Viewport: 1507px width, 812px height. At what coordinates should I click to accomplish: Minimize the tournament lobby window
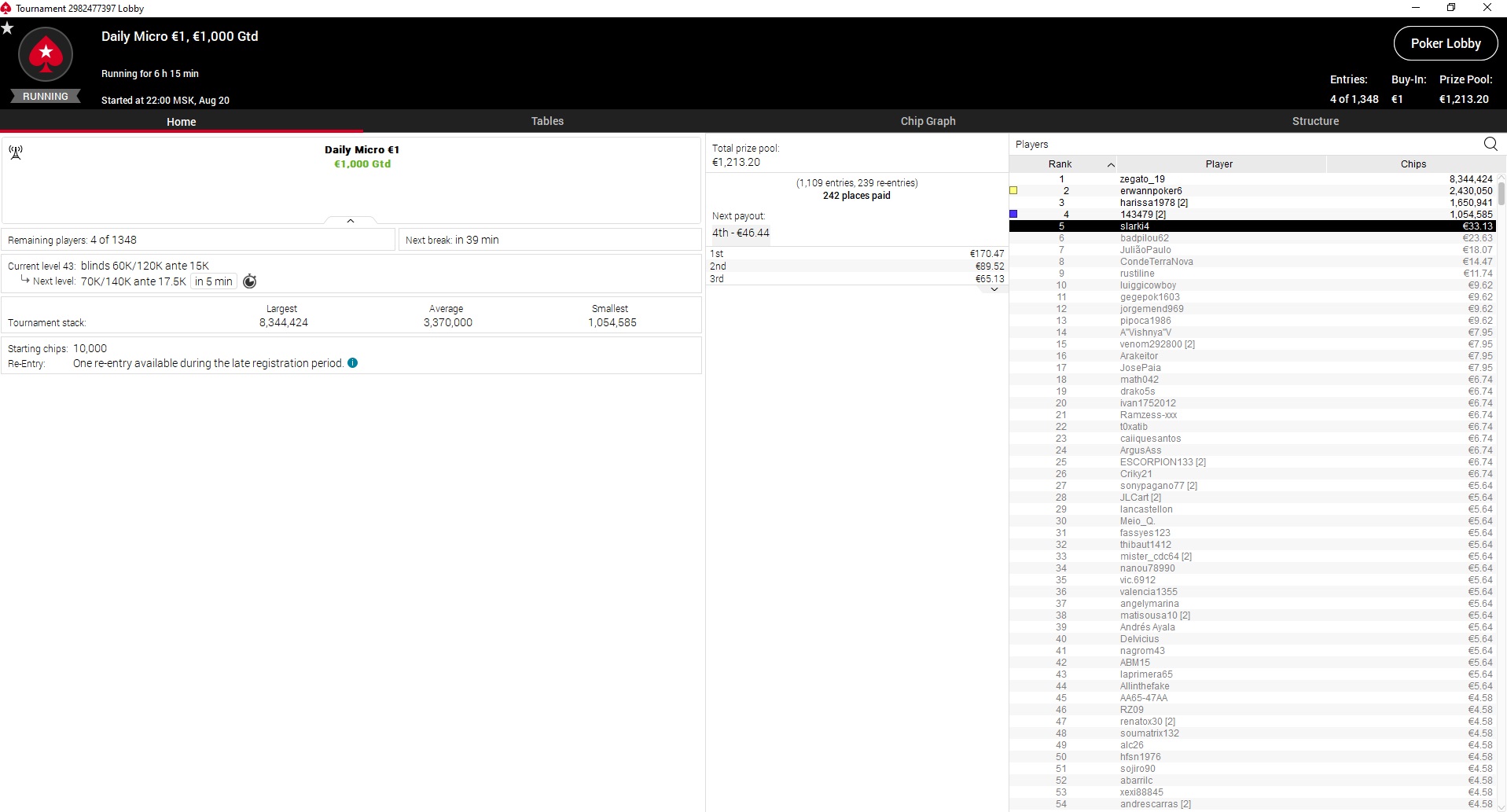pos(1416,8)
